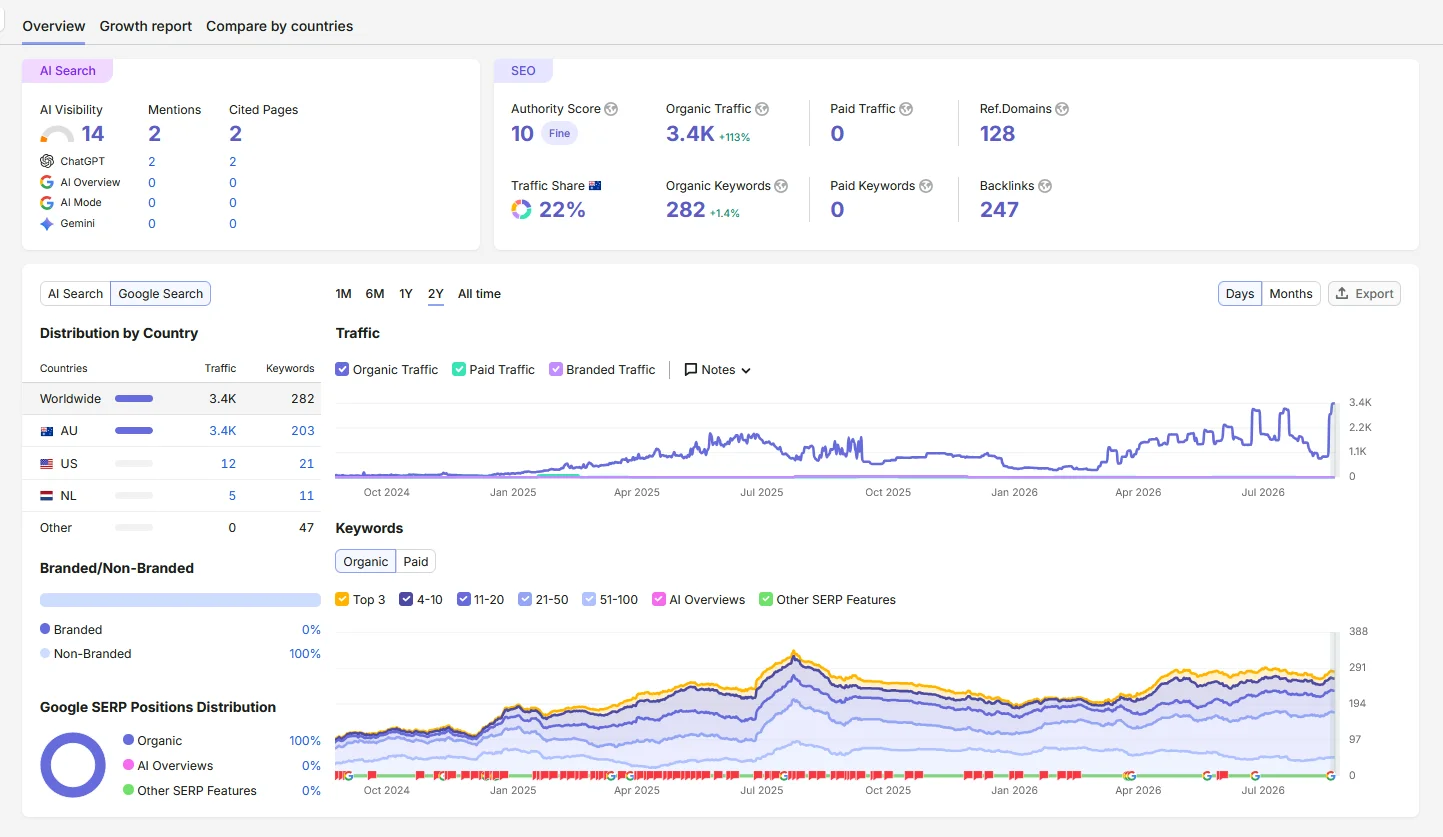The height and width of the screenshot is (837, 1443).
Task: Click the globe icon beside Organic Traffic
Action: 762,109
